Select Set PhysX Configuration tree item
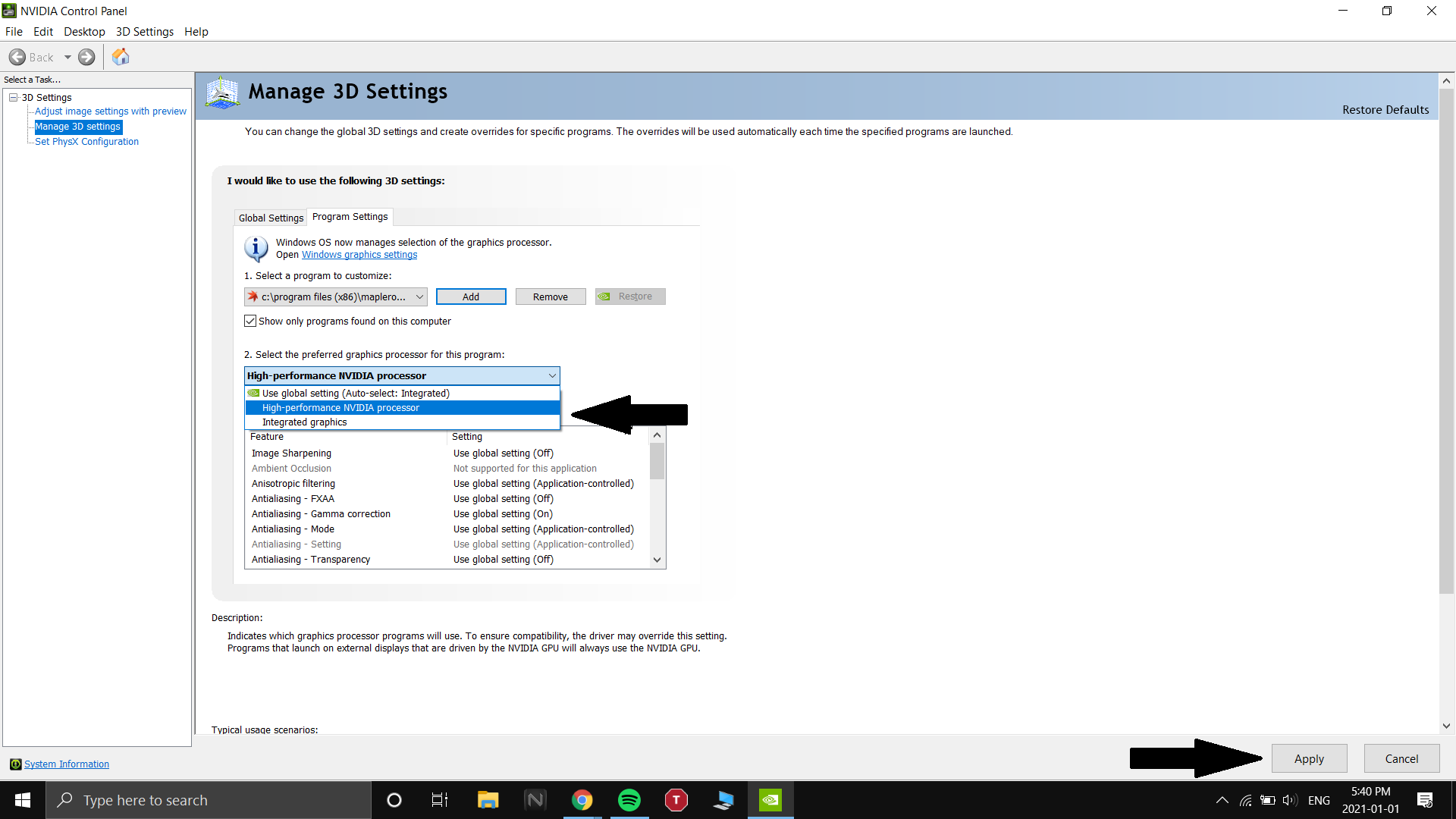This screenshot has height=819, width=1456. coord(86,142)
